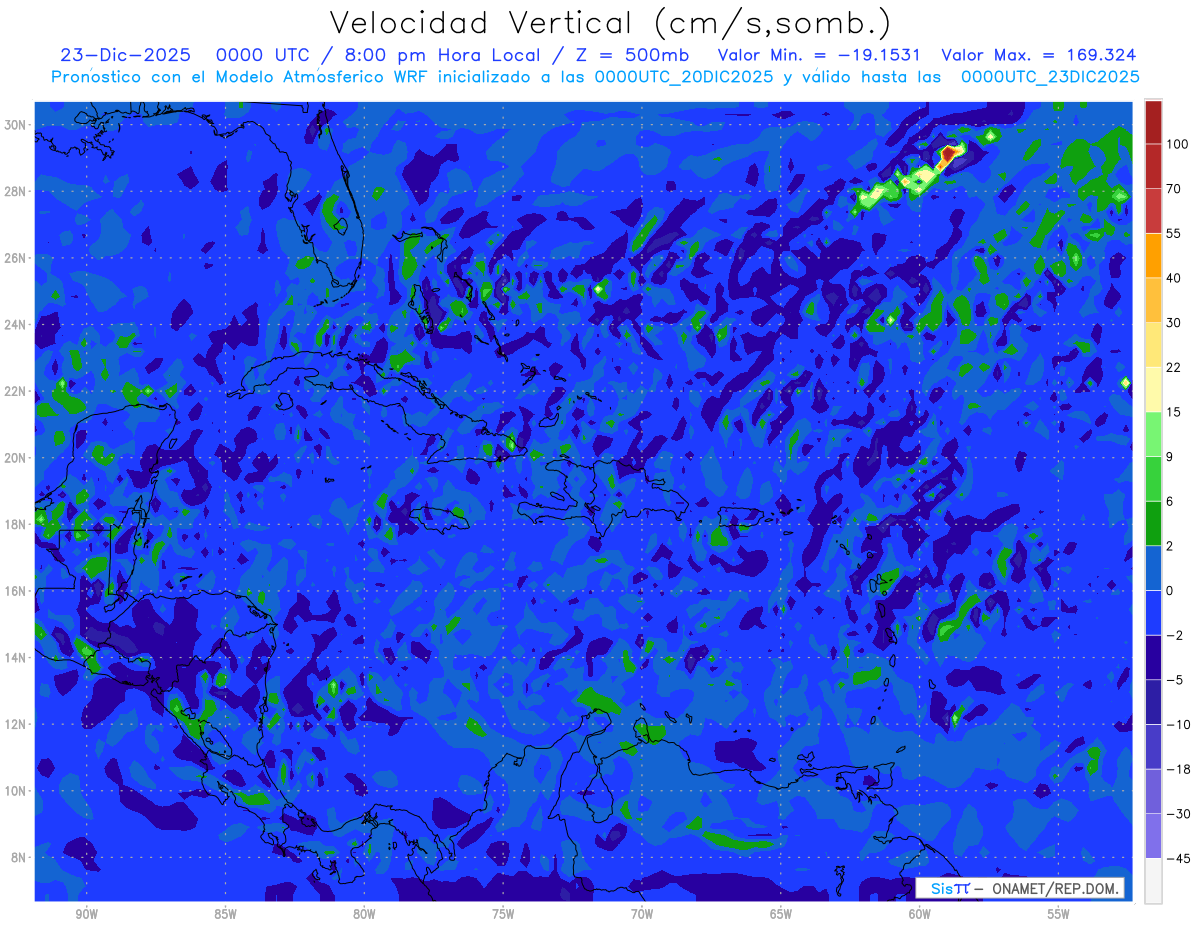The image size is (1200, 927).
Task: Click the colorbar value label "30"
Action: [x=1173, y=322]
